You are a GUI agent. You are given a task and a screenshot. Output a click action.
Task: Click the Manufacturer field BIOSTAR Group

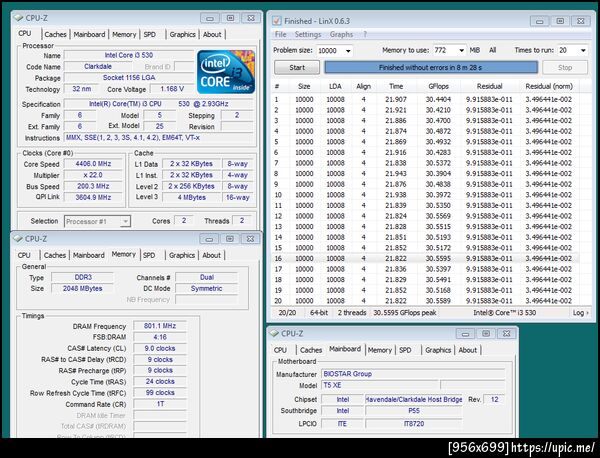[413, 374]
